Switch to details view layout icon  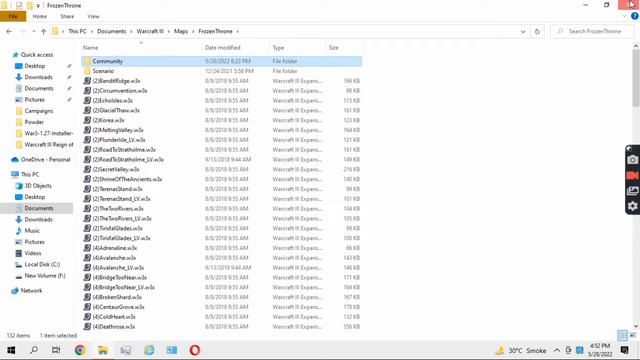click(x=622, y=335)
